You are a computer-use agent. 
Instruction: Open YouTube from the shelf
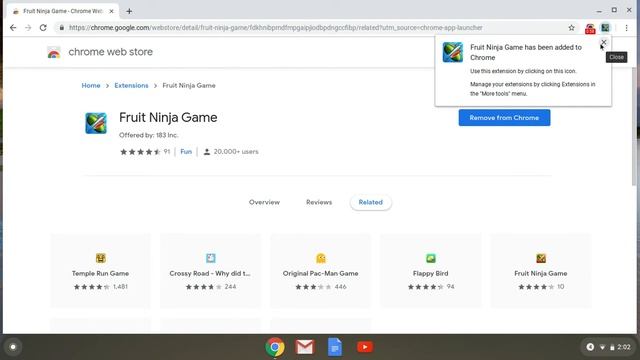[x=364, y=347]
